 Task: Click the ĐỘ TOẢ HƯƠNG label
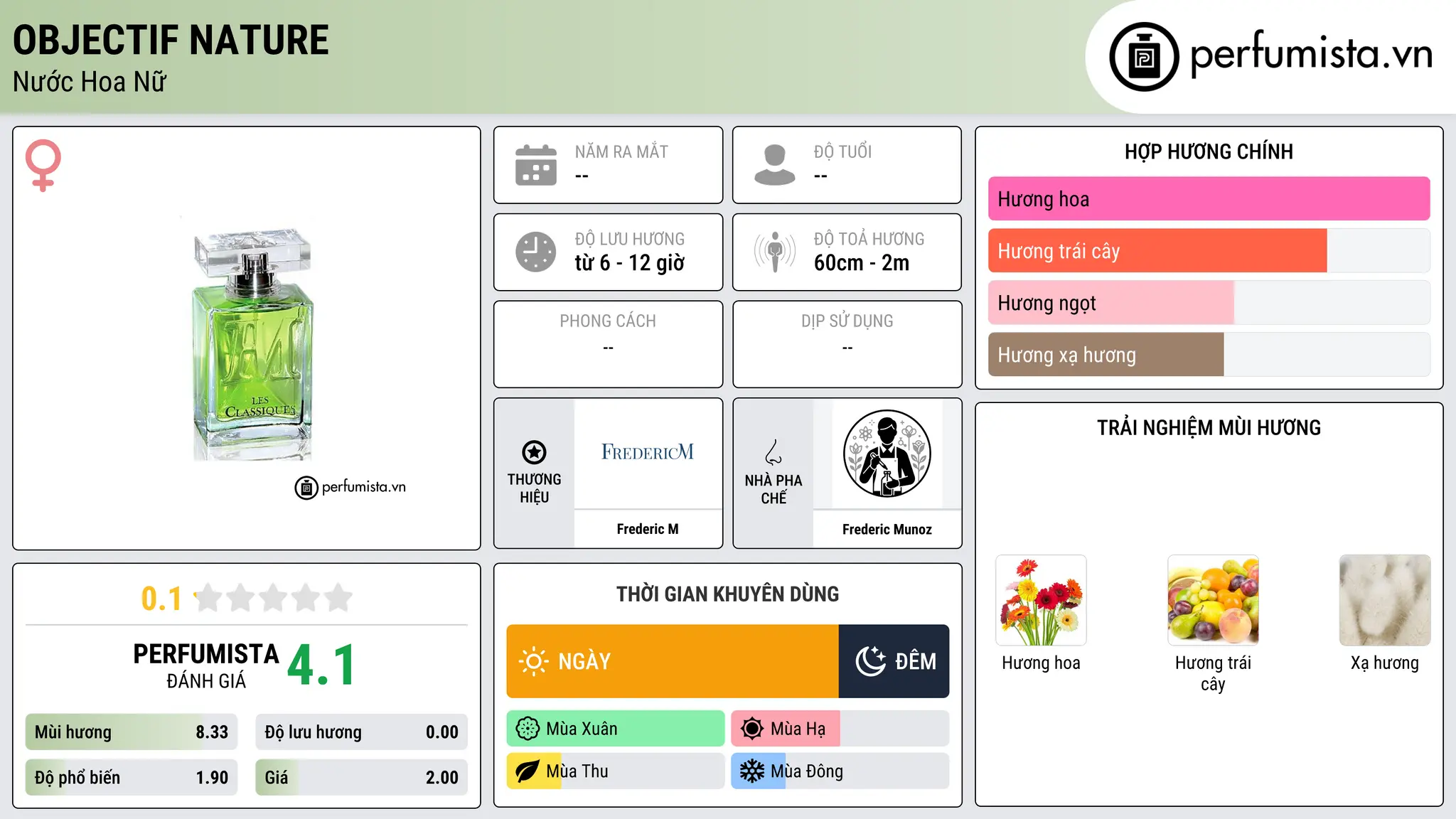tap(869, 239)
